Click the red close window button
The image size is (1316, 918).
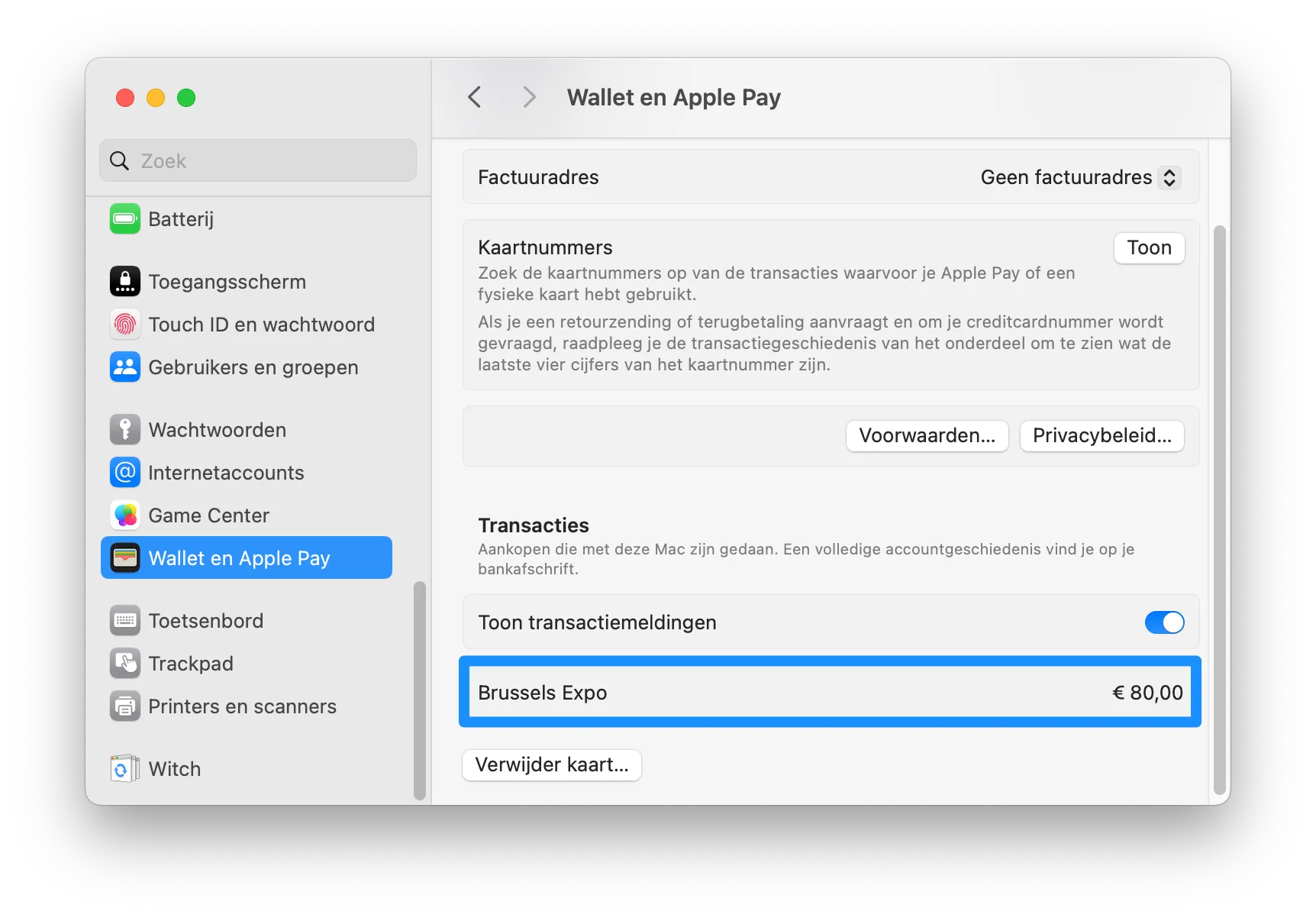125,98
